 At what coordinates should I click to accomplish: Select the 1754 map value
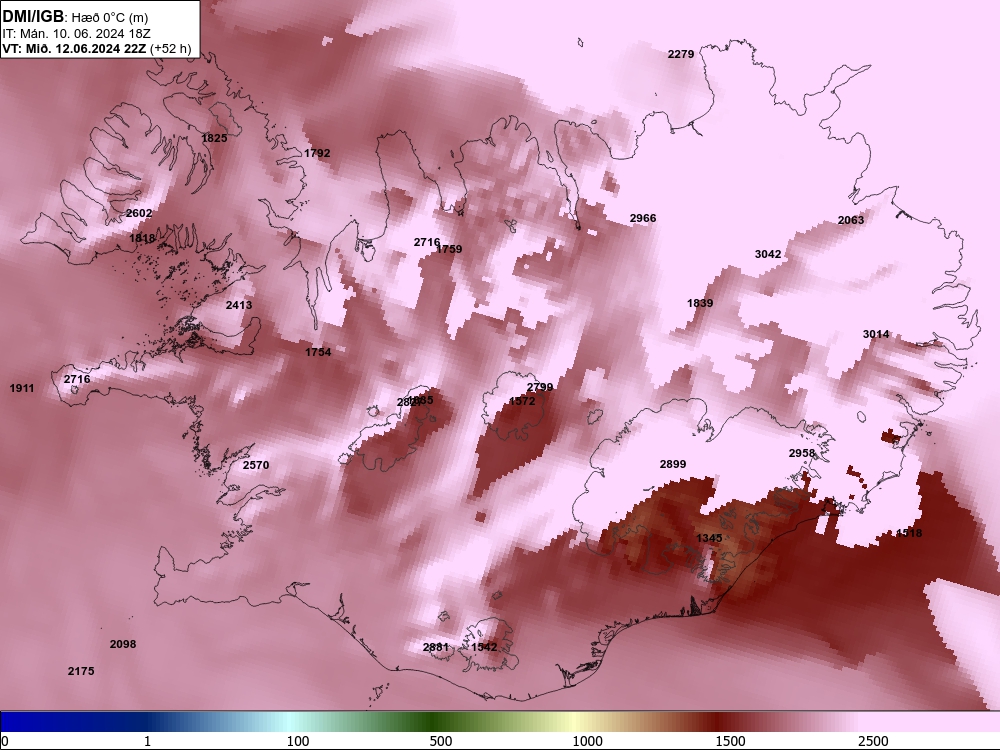click(x=318, y=352)
